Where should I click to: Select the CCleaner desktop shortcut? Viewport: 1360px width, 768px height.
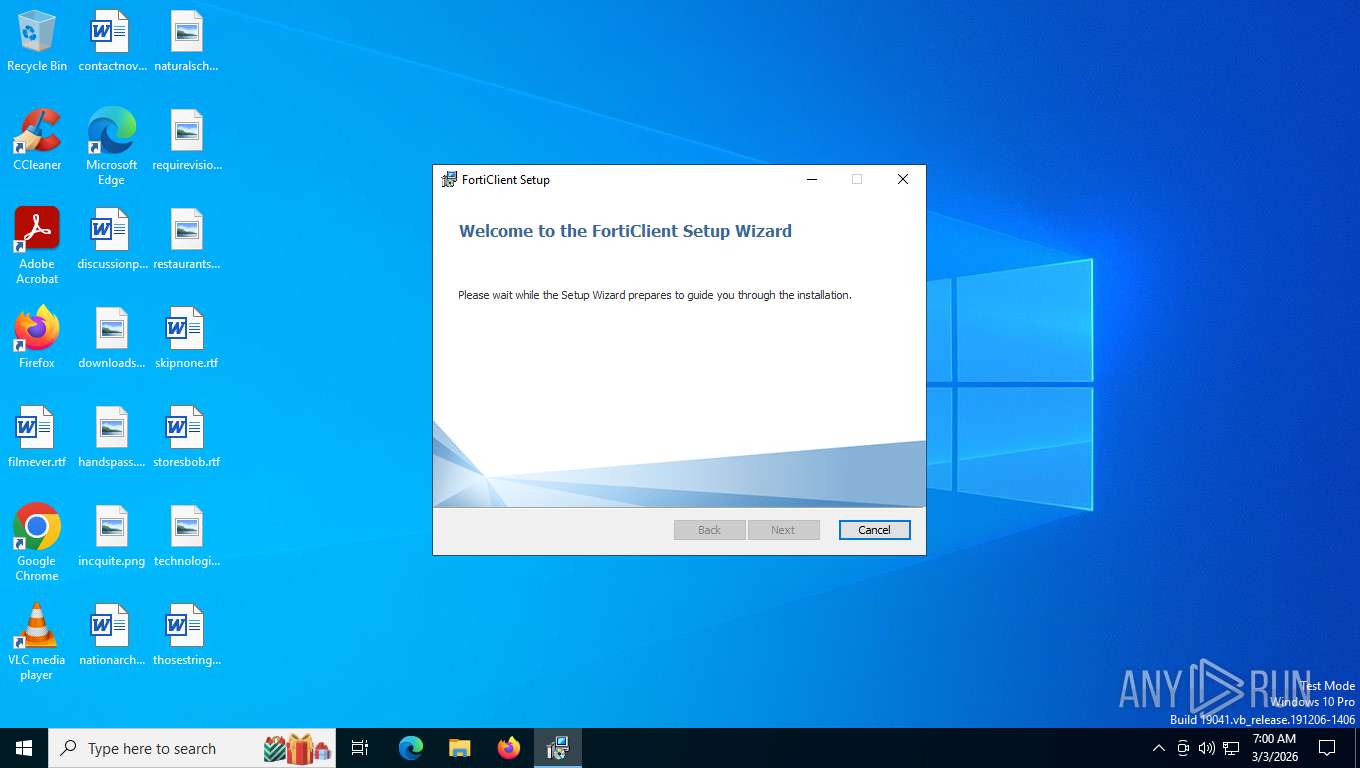(x=37, y=141)
